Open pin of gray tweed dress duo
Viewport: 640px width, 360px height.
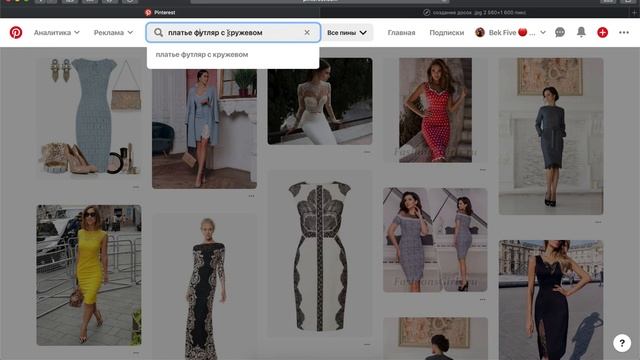pyautogui.click(x=436, y=240)
